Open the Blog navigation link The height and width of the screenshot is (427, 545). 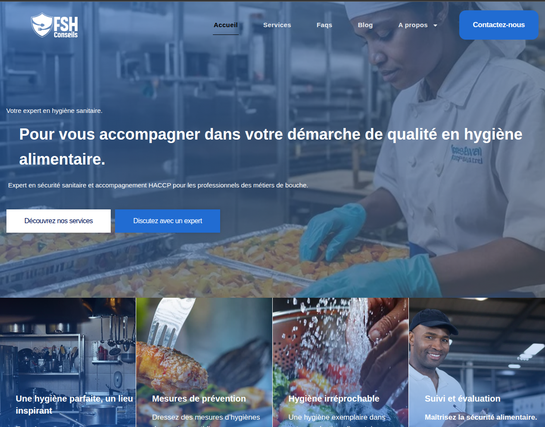click(365, 25)
